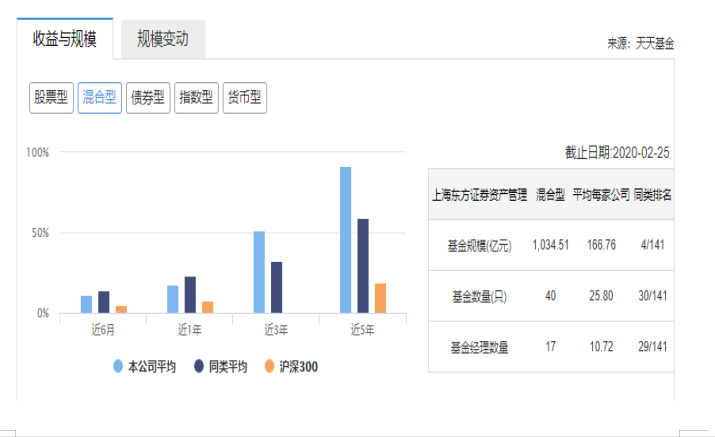Click the 25.80 average cell
The image size is (715, 437).
click(x=601, y=296)
